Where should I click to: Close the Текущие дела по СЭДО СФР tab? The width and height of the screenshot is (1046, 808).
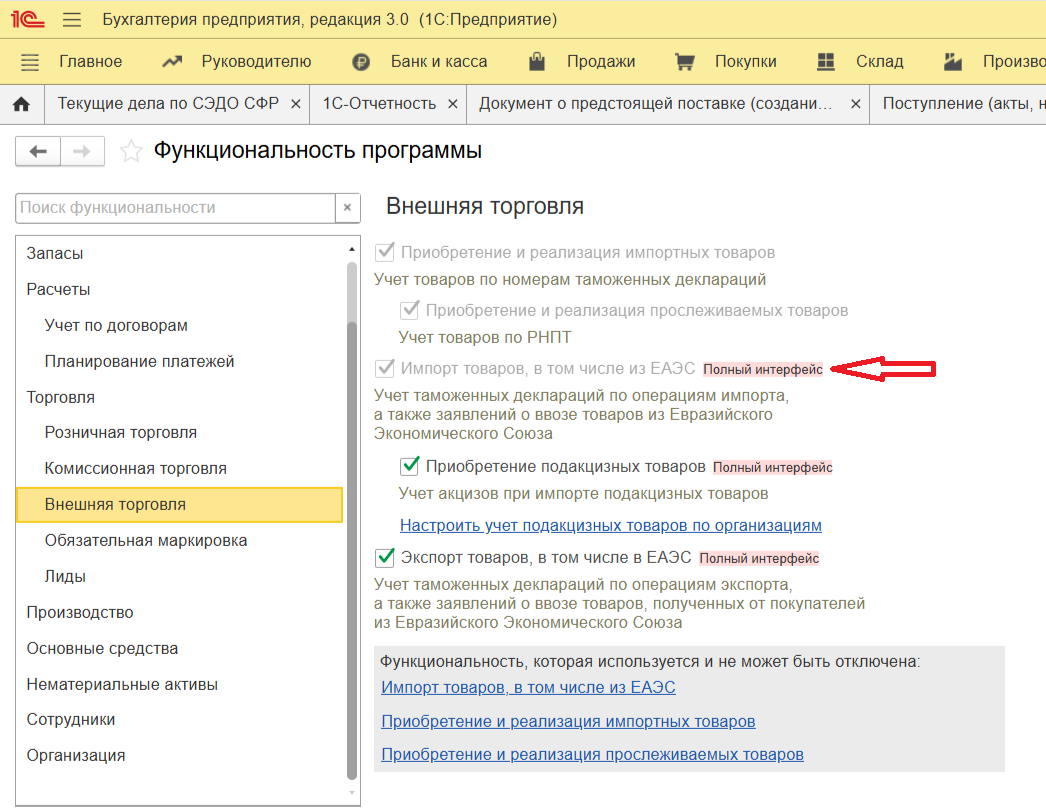click(296, 104)
